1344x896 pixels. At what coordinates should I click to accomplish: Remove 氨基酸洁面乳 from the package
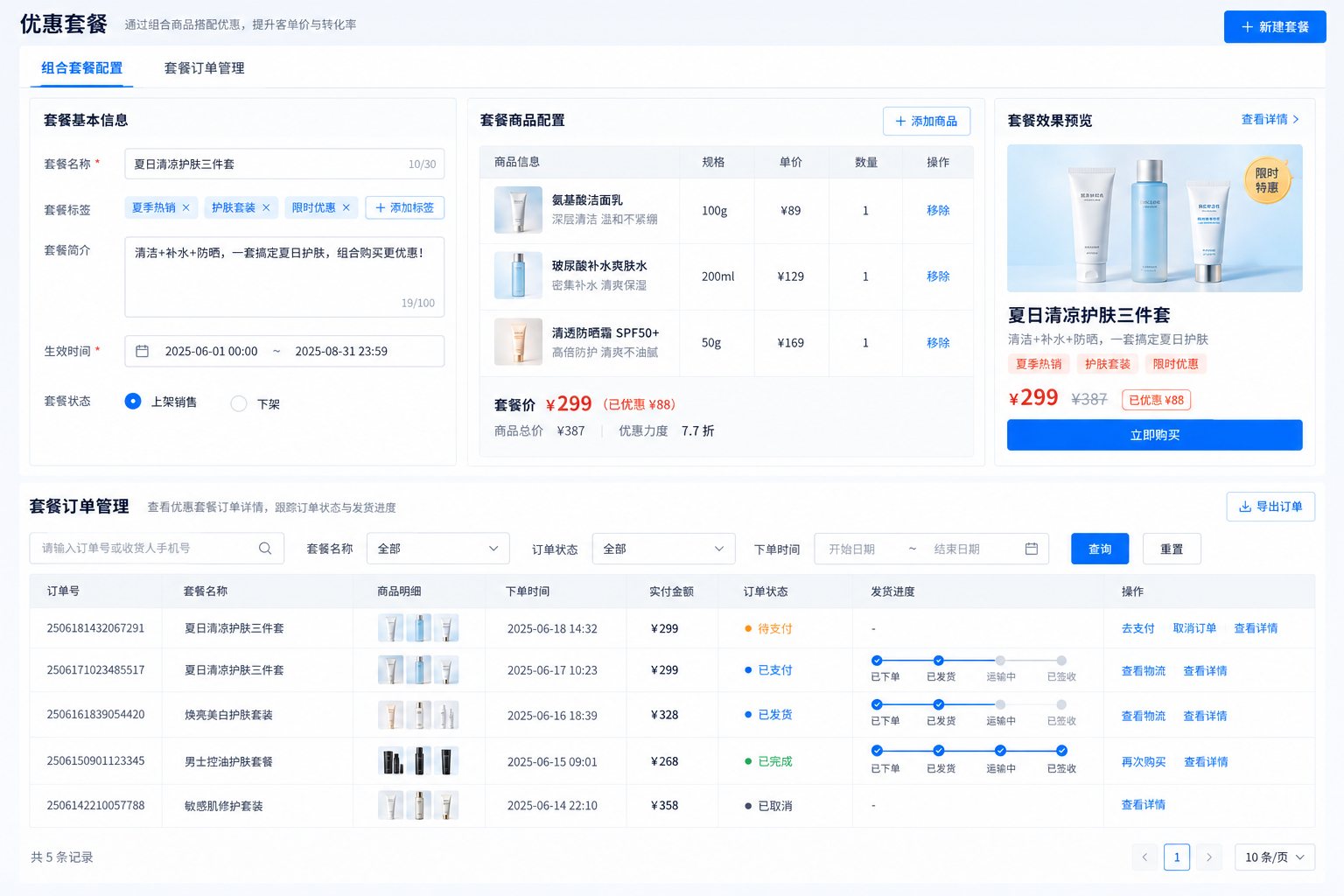(938, 210)
